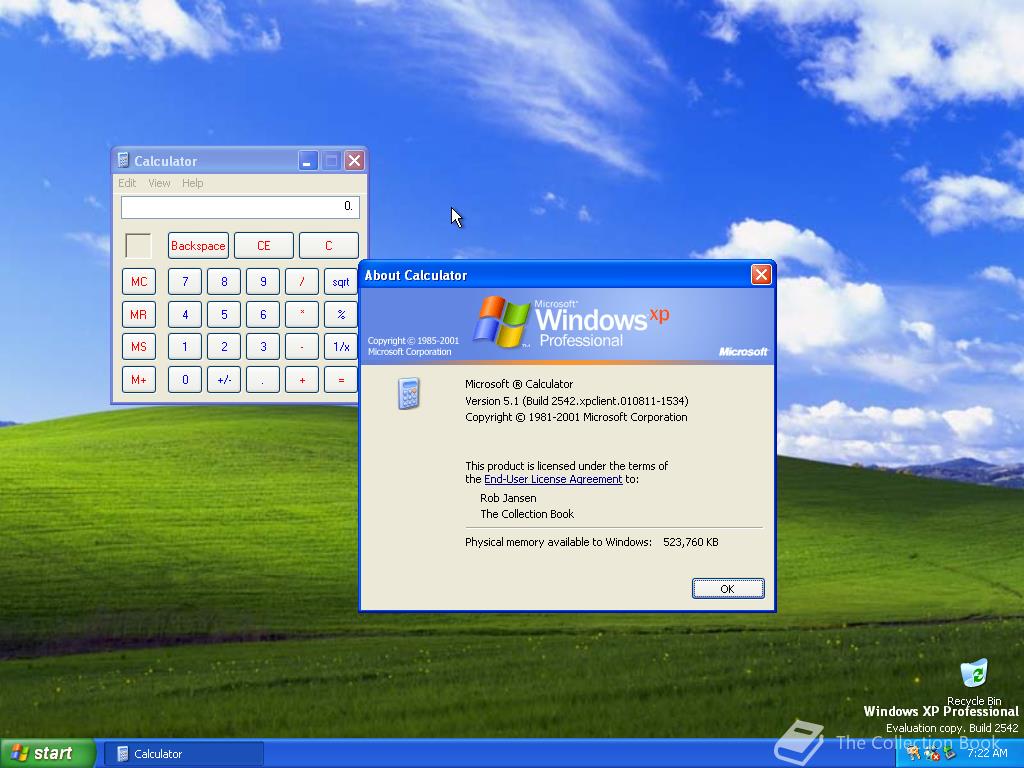Click the version text 'Version 5.1 (Build 2542.xpclient.010811-1534)'
The height and width of the screenshot is (768, 1024).
577,400
